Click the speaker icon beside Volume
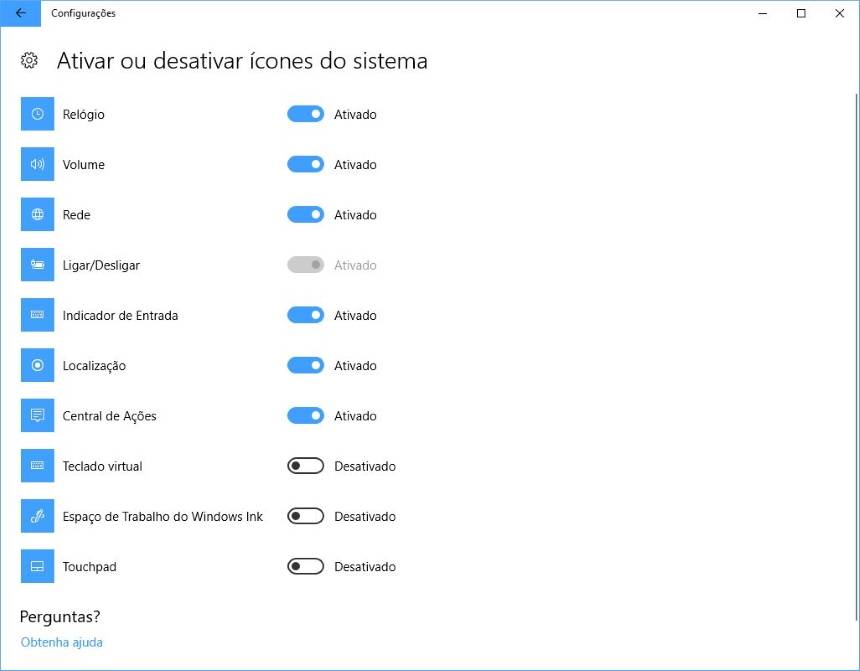The image size is (860, 671). tap(36, 164)
